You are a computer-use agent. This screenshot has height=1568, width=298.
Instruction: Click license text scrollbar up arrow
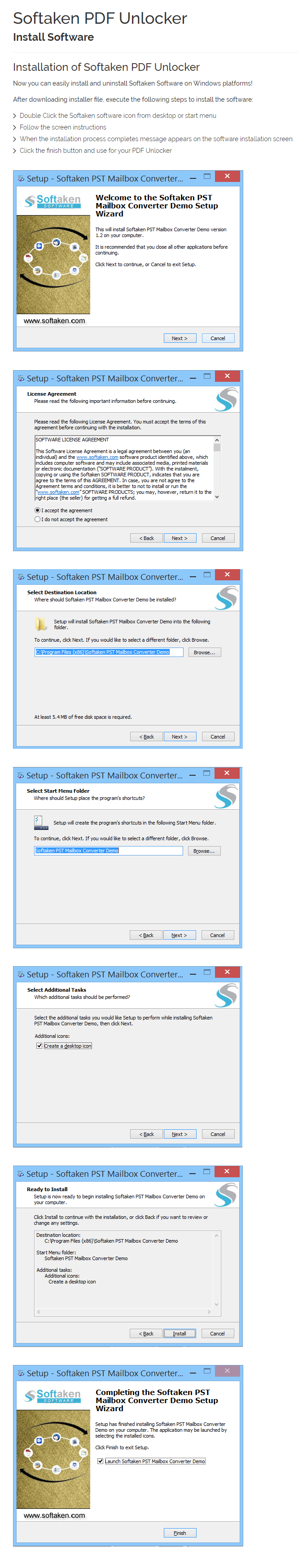tap(217, 440)
